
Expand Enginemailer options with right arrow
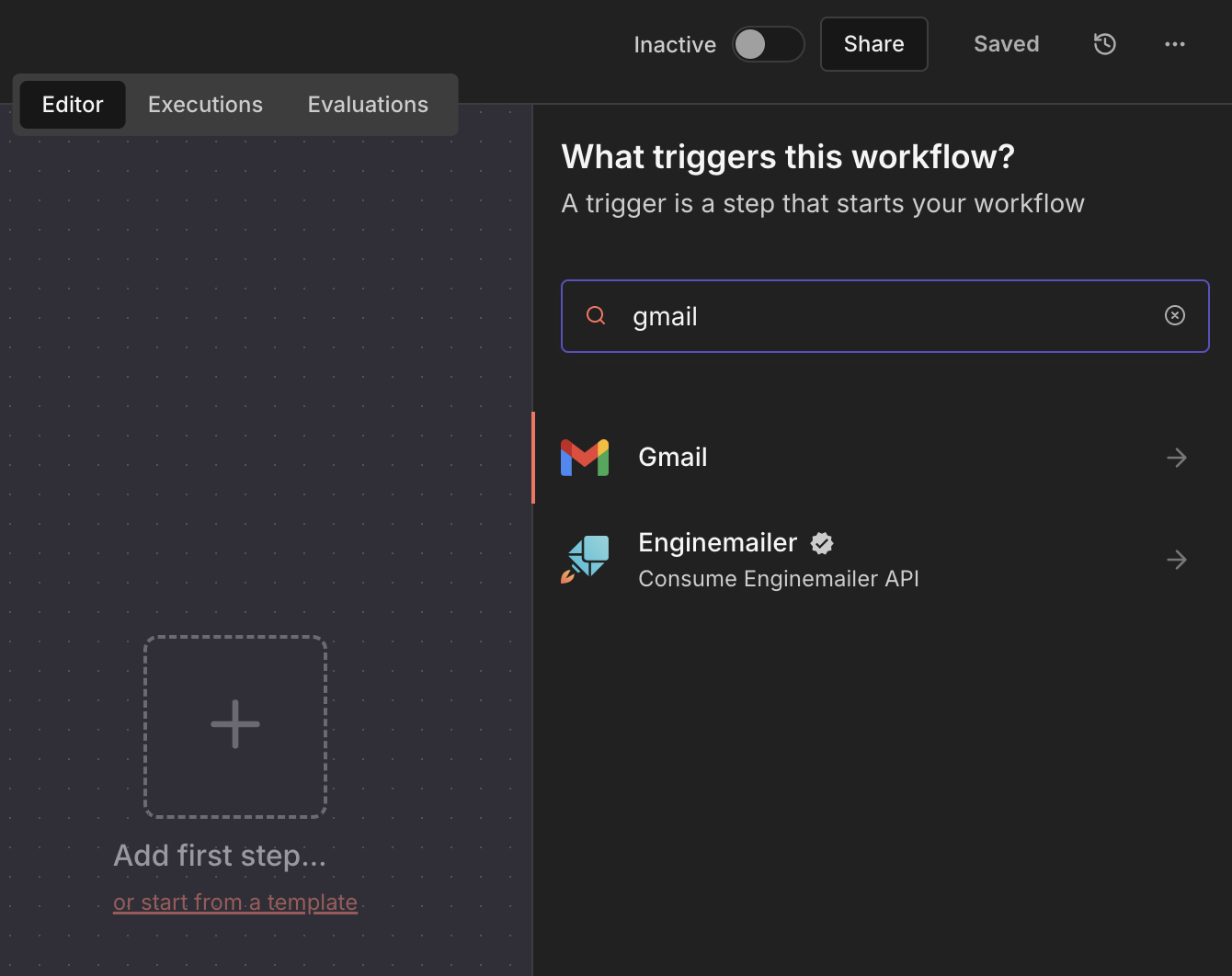pyautogui.click(x=1176, y=560)
